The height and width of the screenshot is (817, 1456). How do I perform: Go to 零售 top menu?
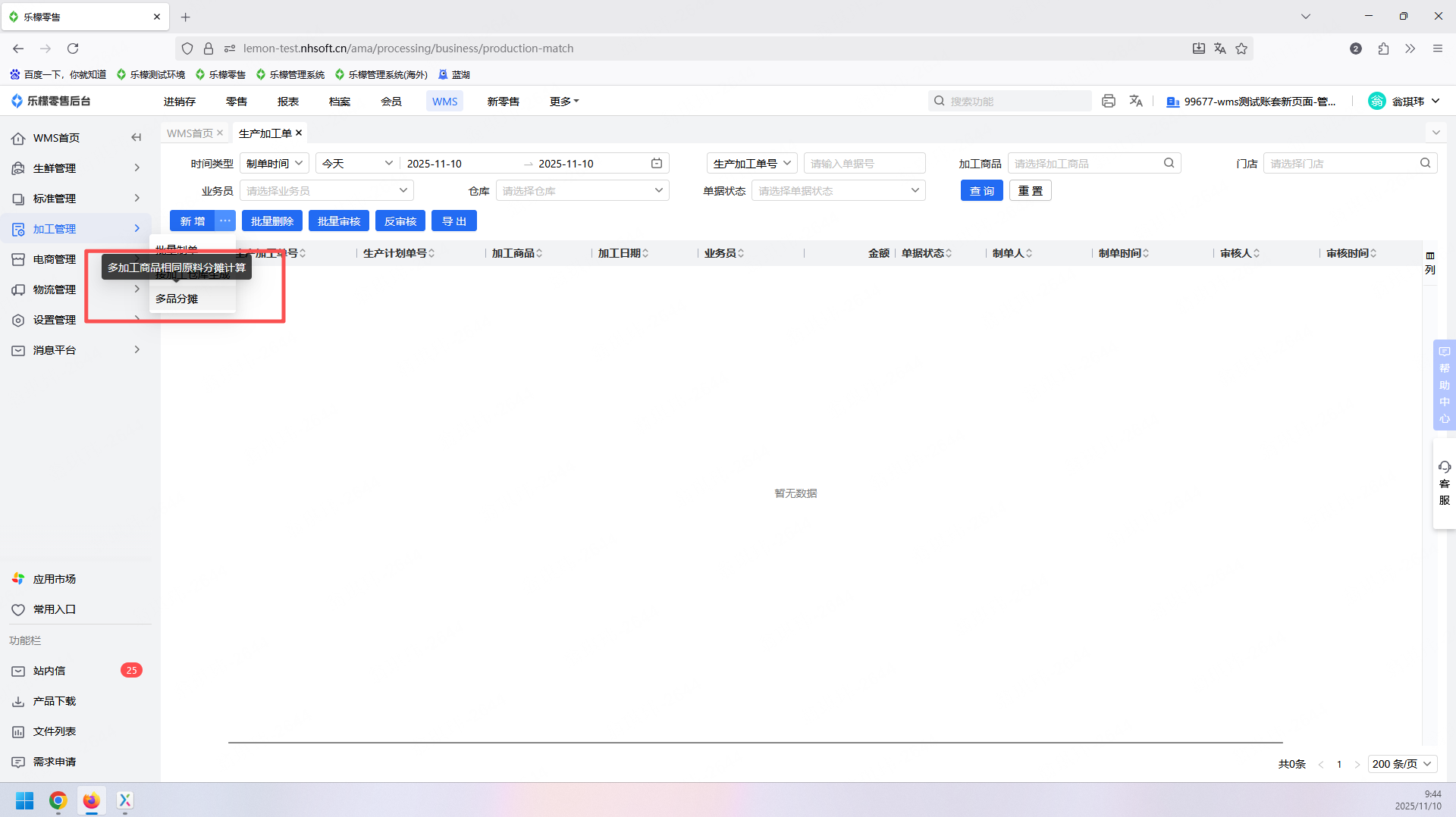[237, 101]
